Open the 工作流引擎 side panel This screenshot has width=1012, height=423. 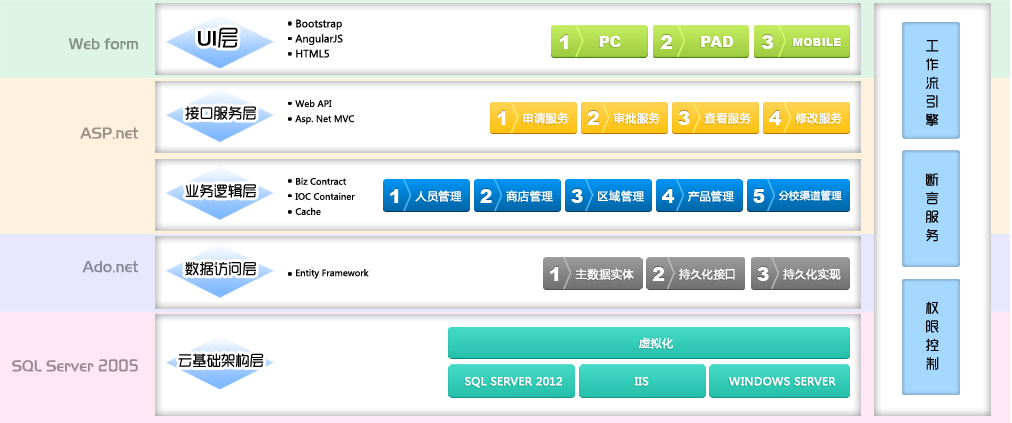(931, 80)
